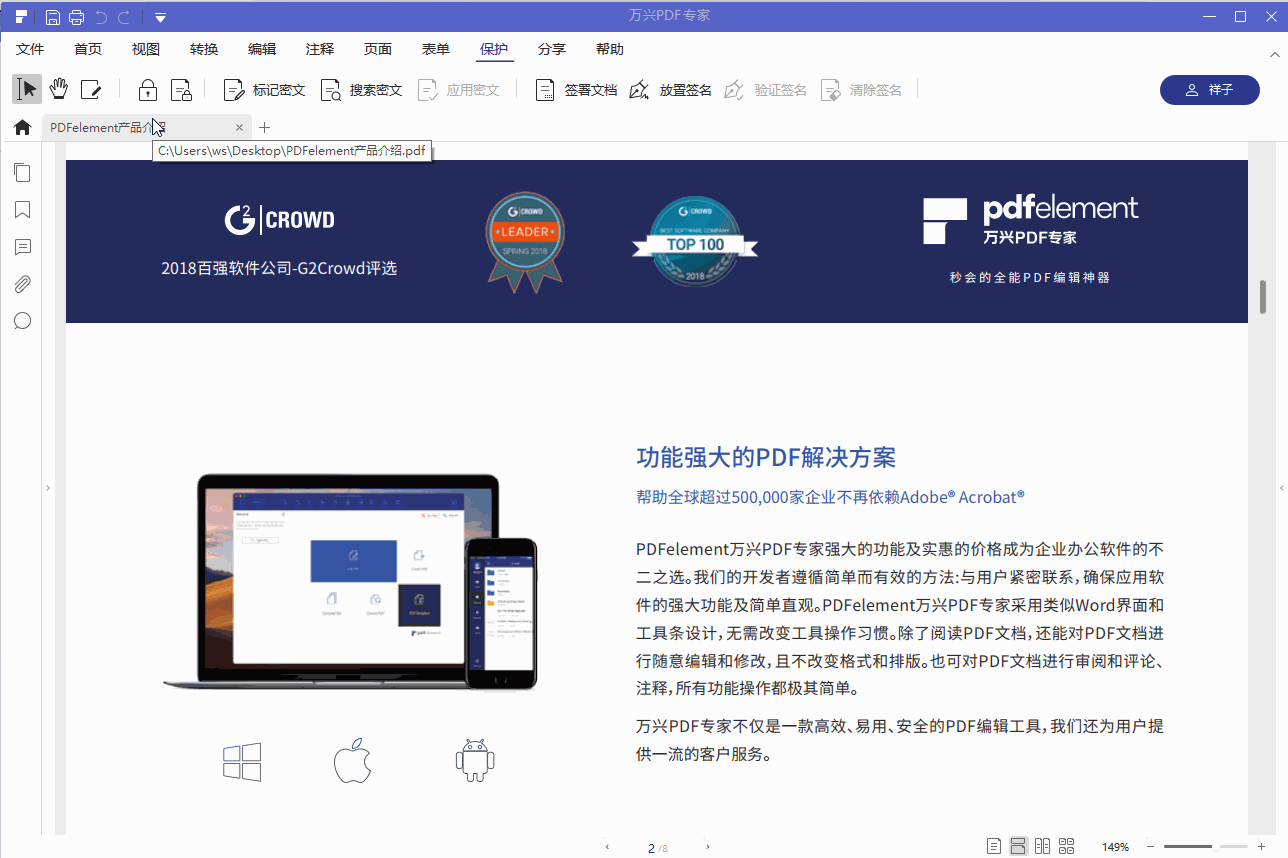
Task: Click the 祥子 account button
Action: 1209,89
